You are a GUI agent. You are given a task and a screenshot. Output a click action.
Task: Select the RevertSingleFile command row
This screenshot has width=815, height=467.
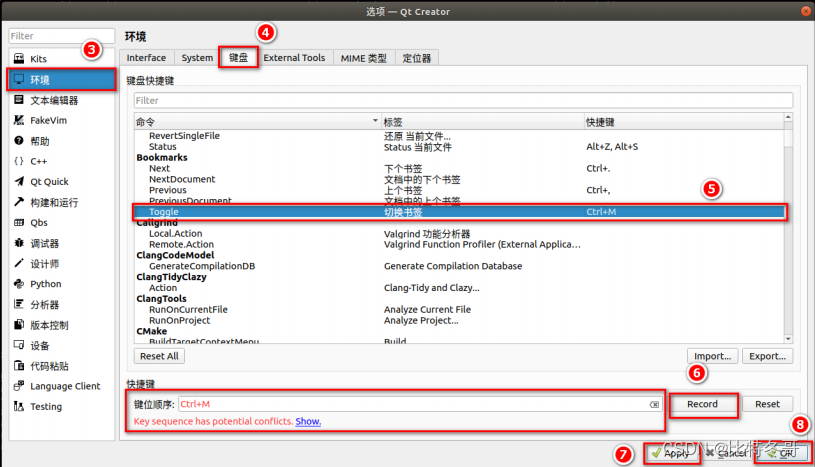tap(459, 136)
